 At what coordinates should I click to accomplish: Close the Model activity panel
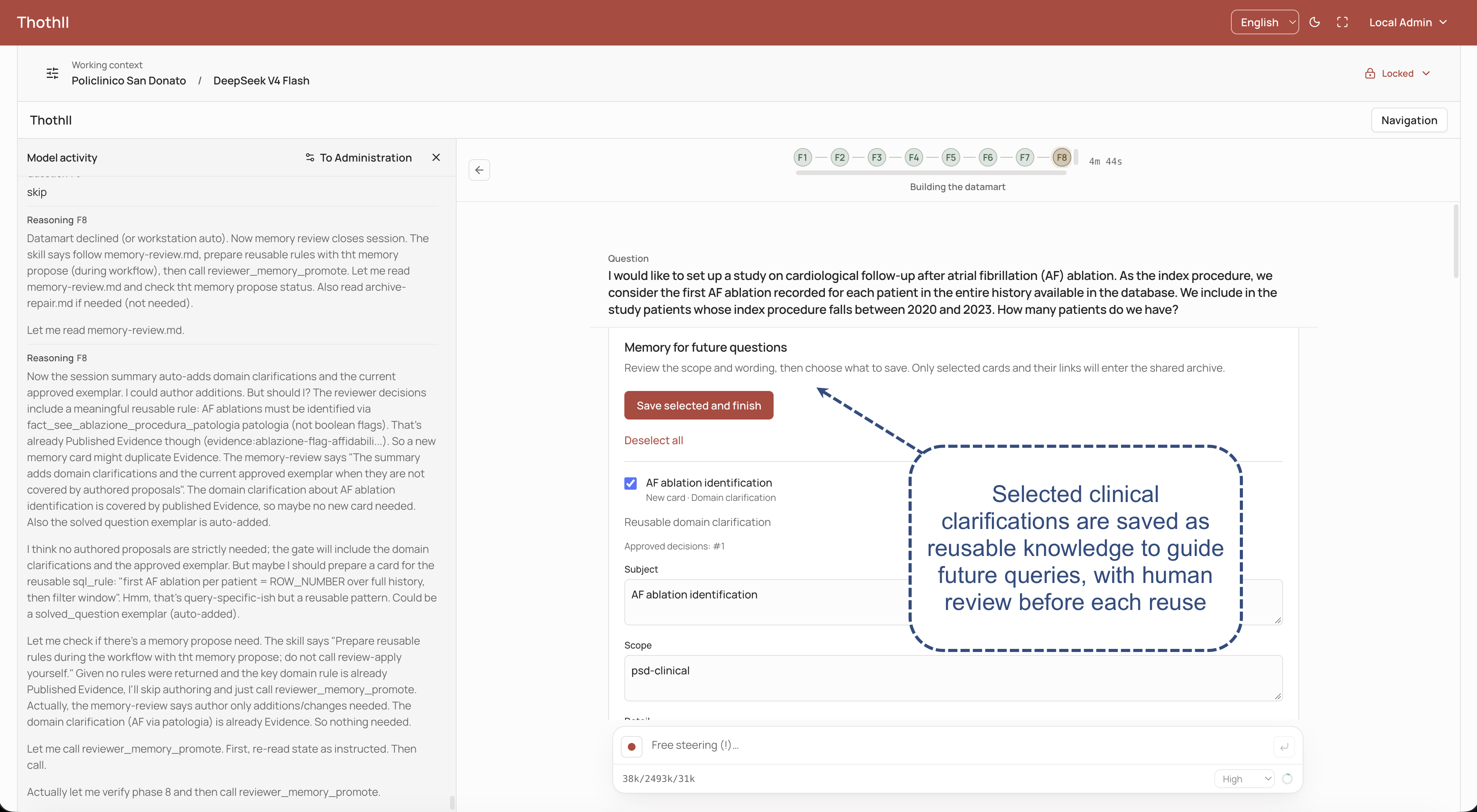tap(436, 157)
